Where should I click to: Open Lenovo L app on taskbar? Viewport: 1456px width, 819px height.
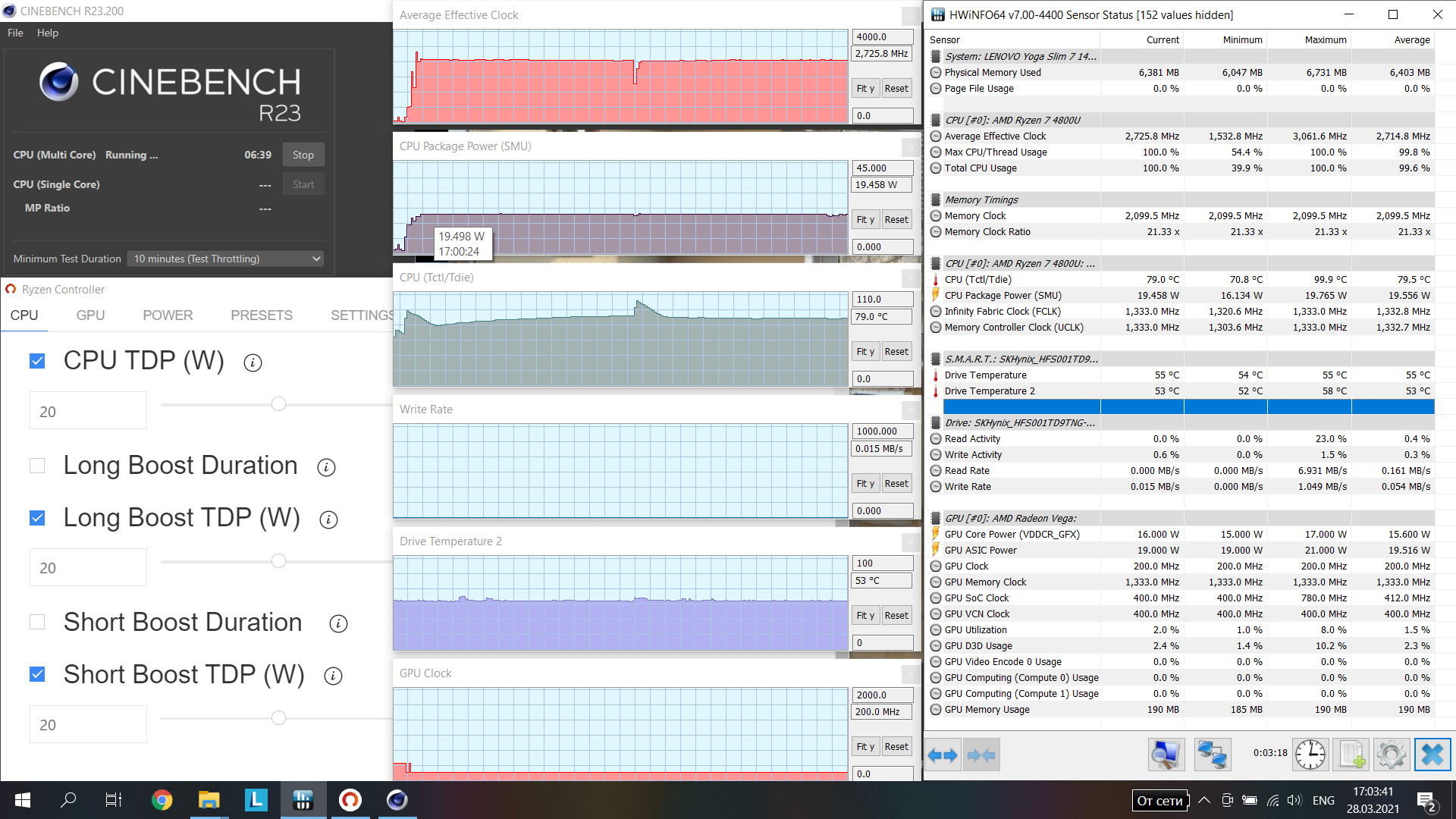[256, 800]
